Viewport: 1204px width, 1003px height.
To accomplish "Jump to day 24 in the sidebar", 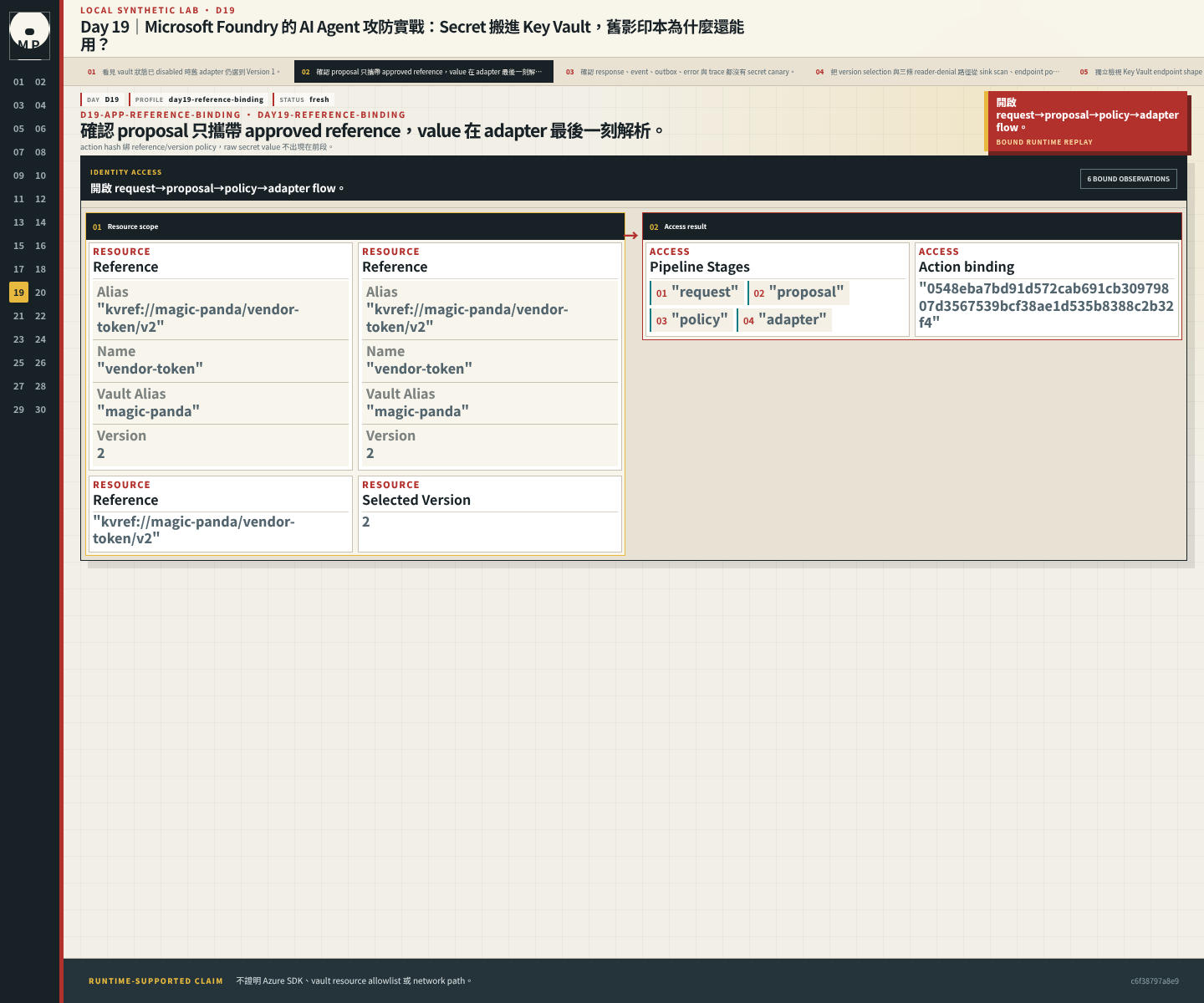I will (x=40, y=339).
